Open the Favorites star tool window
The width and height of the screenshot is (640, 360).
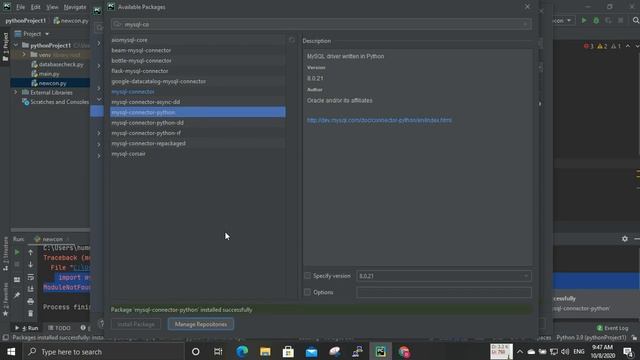point(5,300)
